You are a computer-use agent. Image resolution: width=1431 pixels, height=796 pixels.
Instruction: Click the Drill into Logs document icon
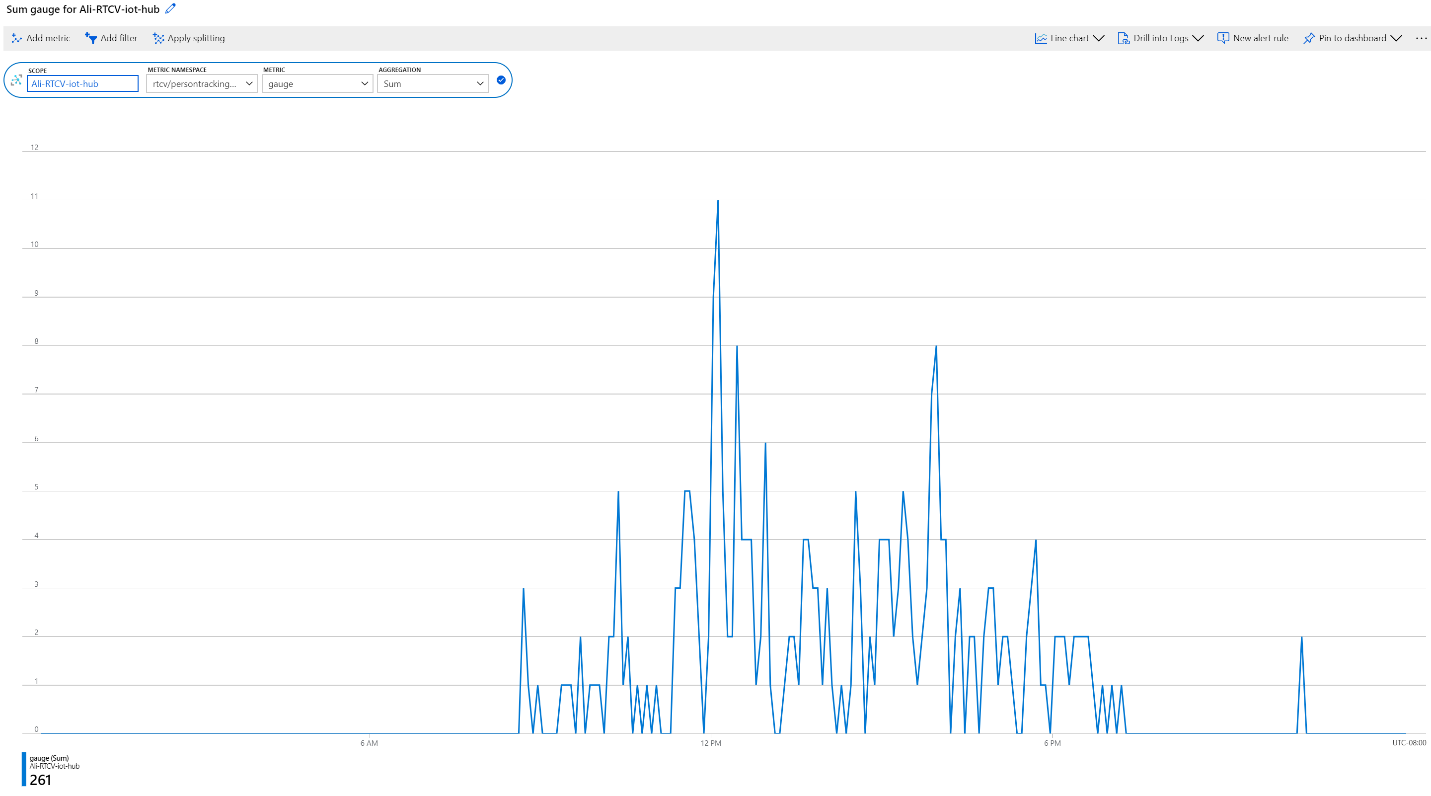pos(1124,38)
